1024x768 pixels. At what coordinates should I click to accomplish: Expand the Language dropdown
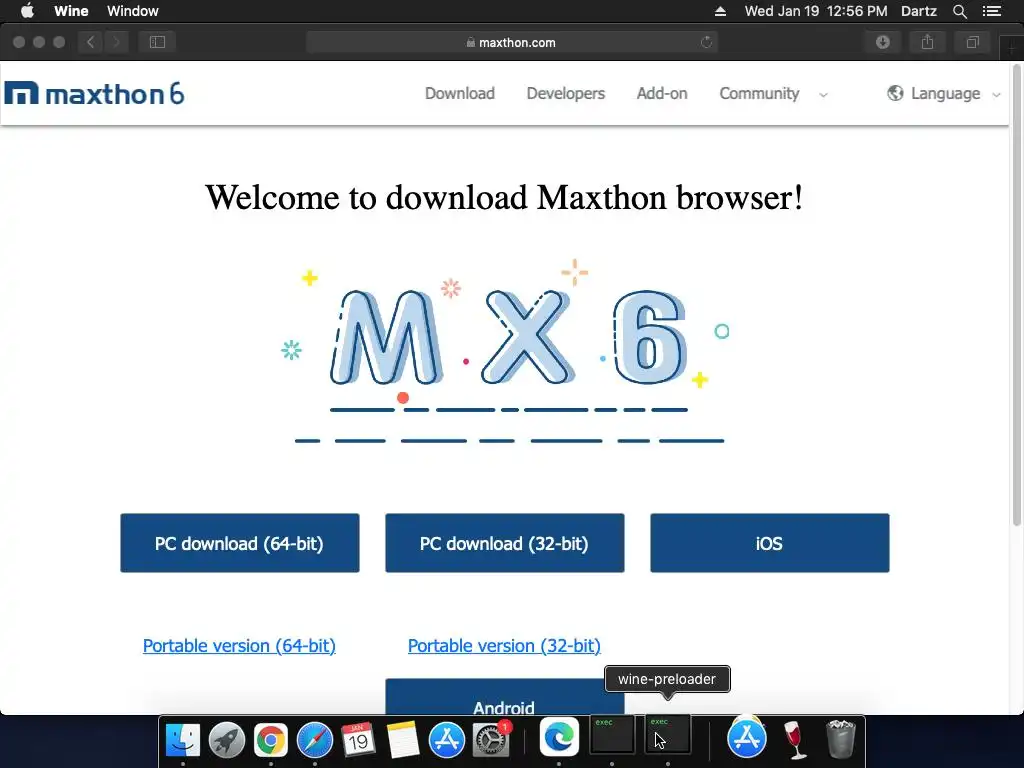point(944,93)
